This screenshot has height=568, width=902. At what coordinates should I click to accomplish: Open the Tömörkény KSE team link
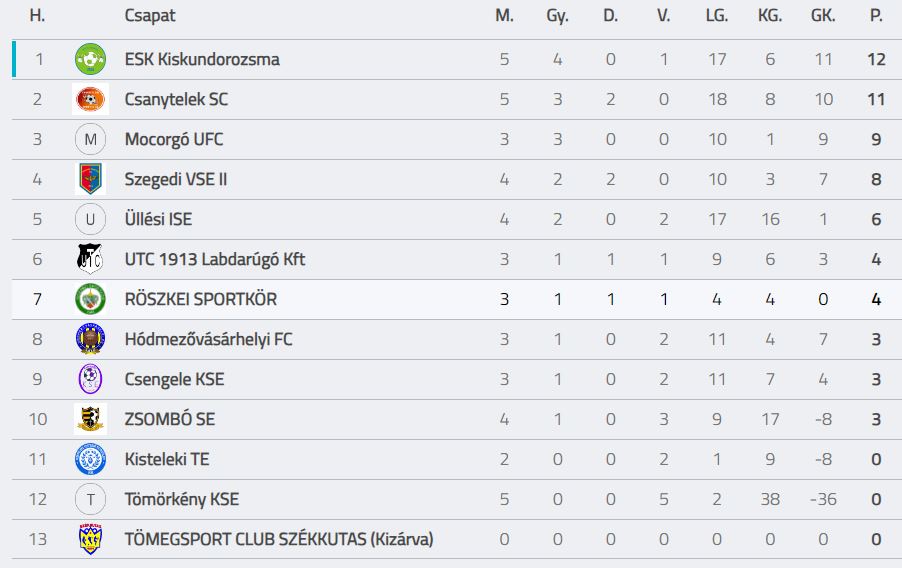[x=182, y=500]
